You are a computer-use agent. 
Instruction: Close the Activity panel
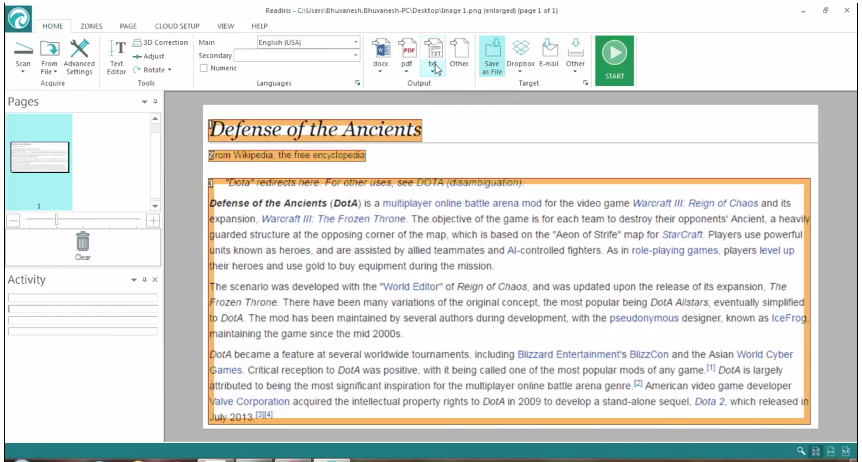(155, 279)
